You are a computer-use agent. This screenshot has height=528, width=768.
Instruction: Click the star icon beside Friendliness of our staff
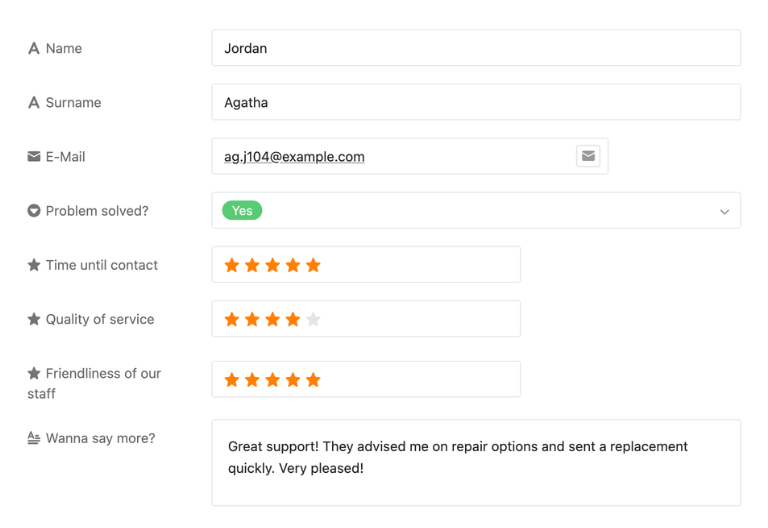tap(34, 373)
